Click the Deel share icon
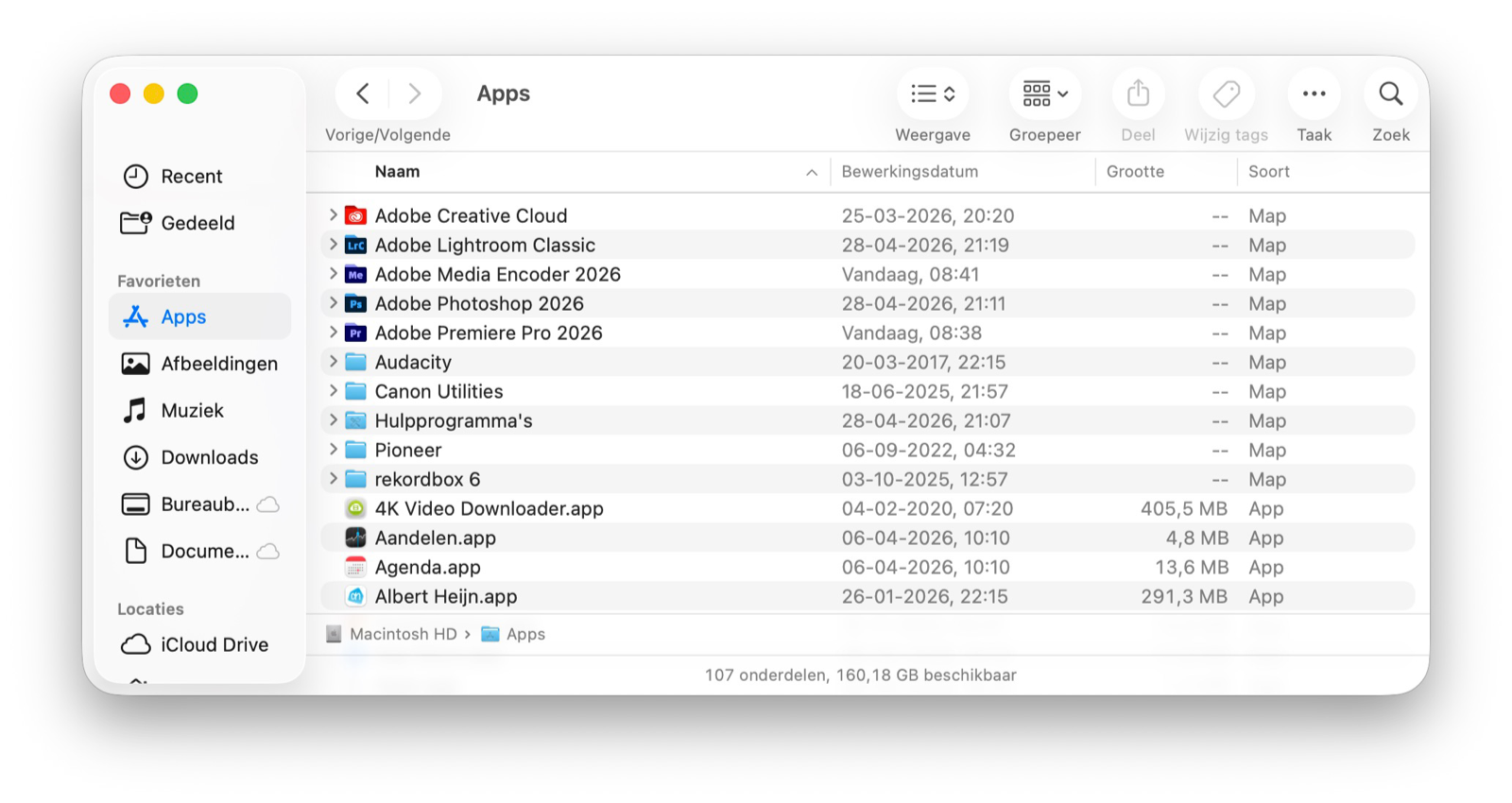 pos(1138,94)
